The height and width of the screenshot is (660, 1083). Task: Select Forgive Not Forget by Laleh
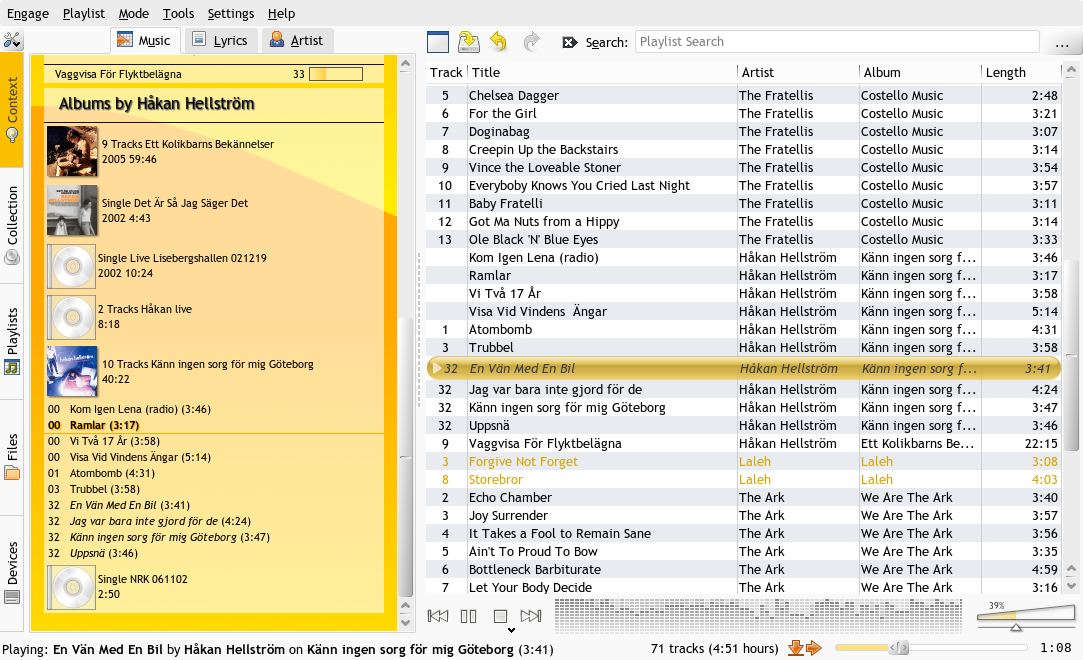coord(742,462)
